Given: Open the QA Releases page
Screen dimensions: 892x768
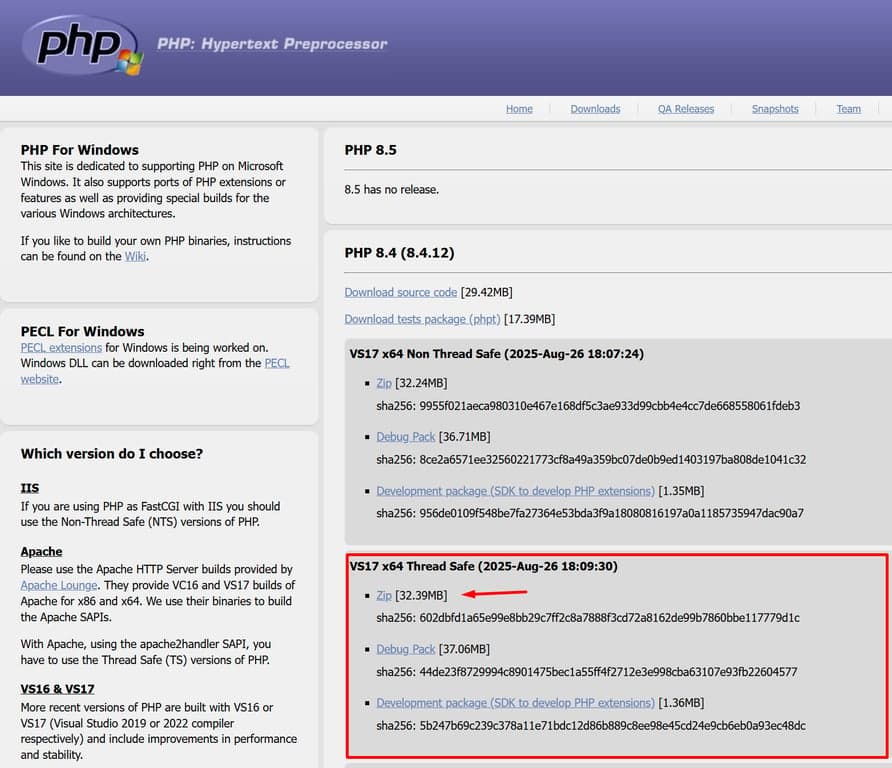Looking at the screenshot, I should [x=685, y=108].
